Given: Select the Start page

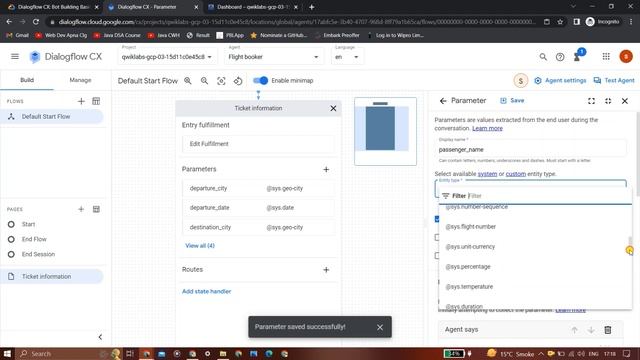Looking at the screenshot, I should click(x=29, y=224).
